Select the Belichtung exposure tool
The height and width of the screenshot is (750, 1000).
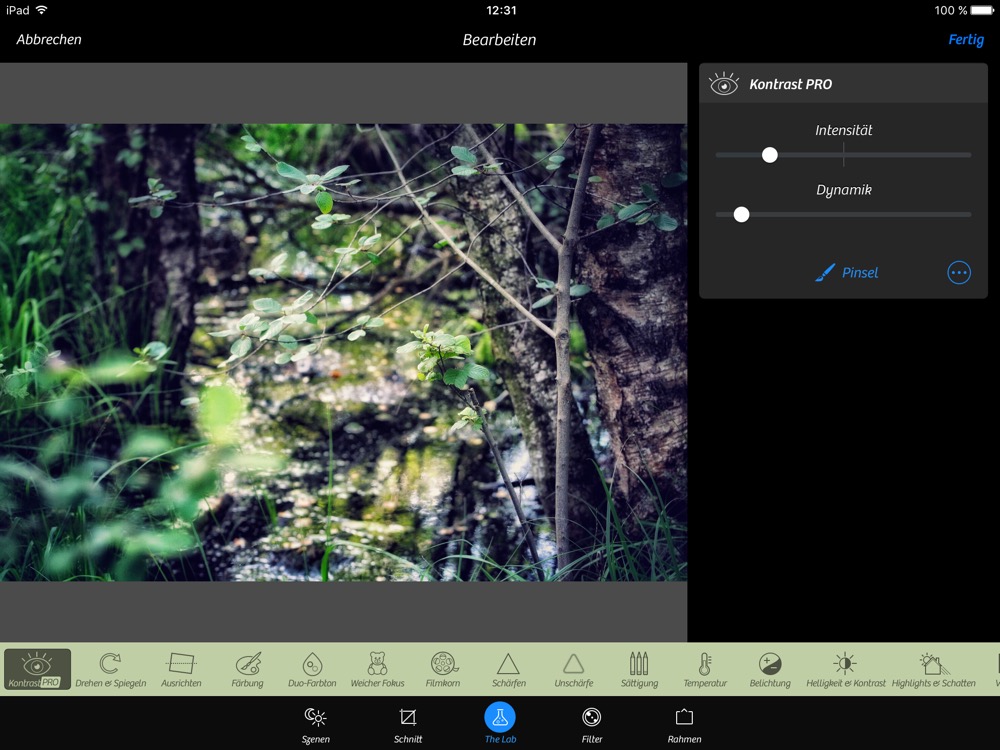[x=770, y=669]
